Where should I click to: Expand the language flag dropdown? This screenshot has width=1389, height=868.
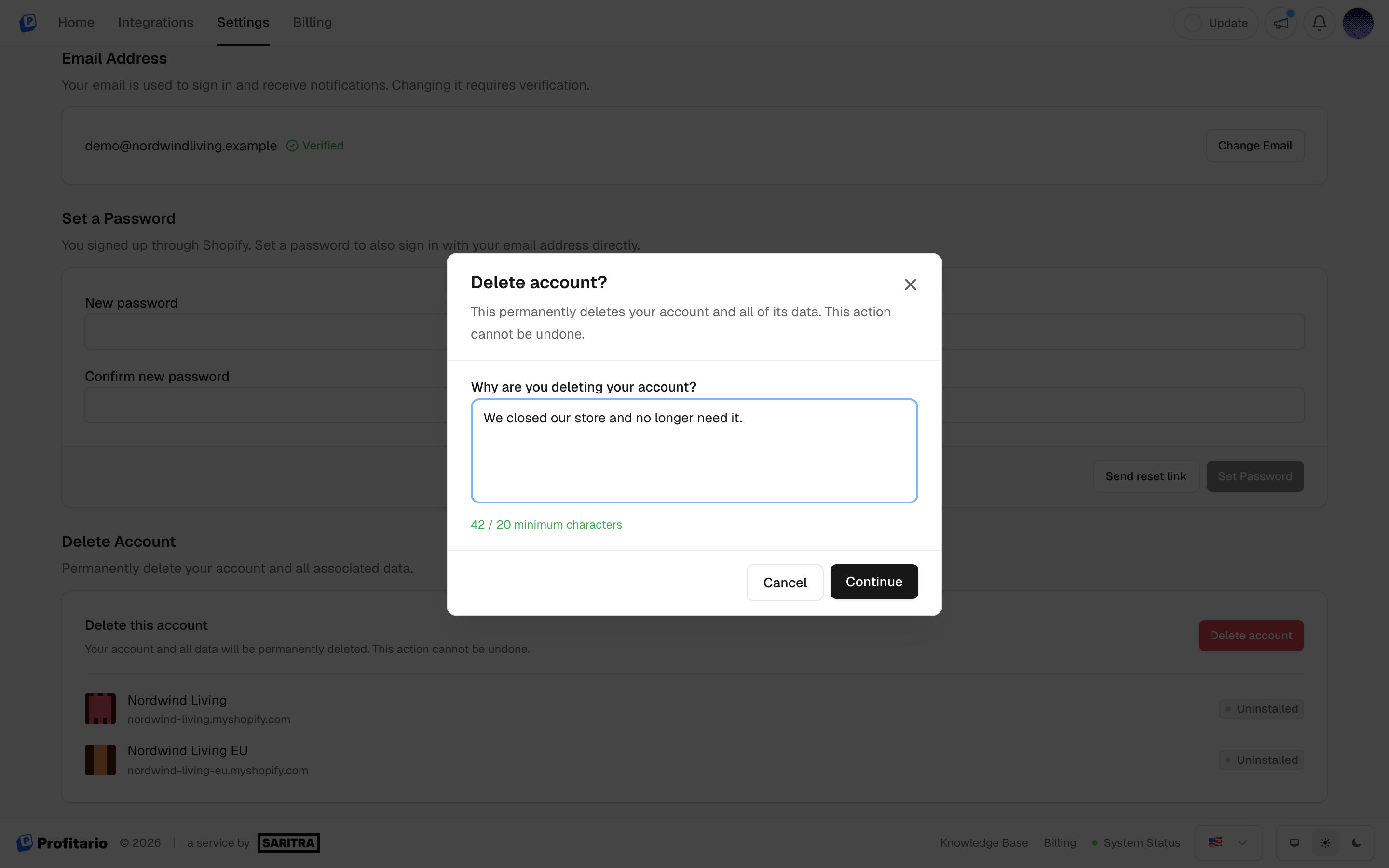coord(1228,843)
